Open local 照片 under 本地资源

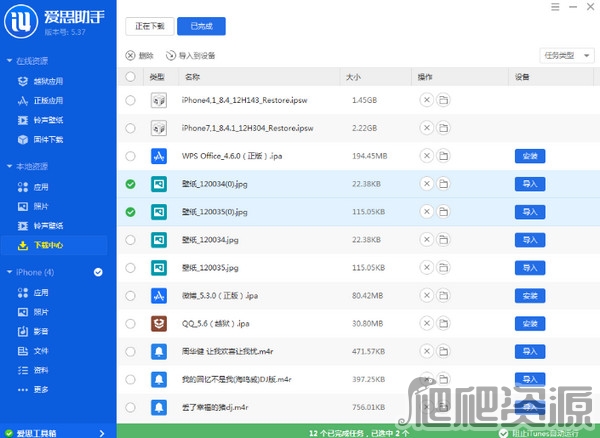(x=33, y=207)
